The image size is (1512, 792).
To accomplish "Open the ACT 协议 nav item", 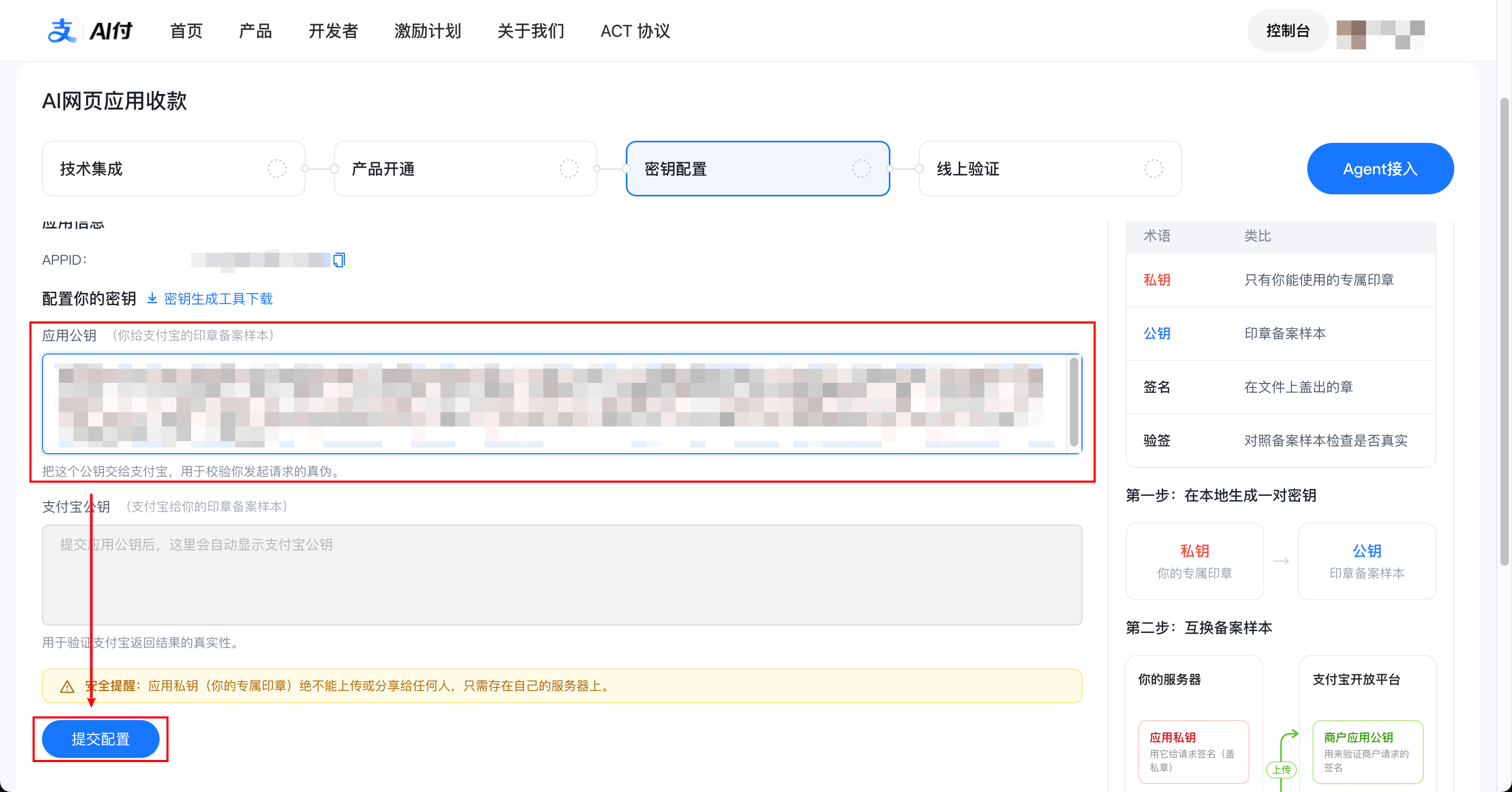I will pyautogui.click(x=635, y=31).
